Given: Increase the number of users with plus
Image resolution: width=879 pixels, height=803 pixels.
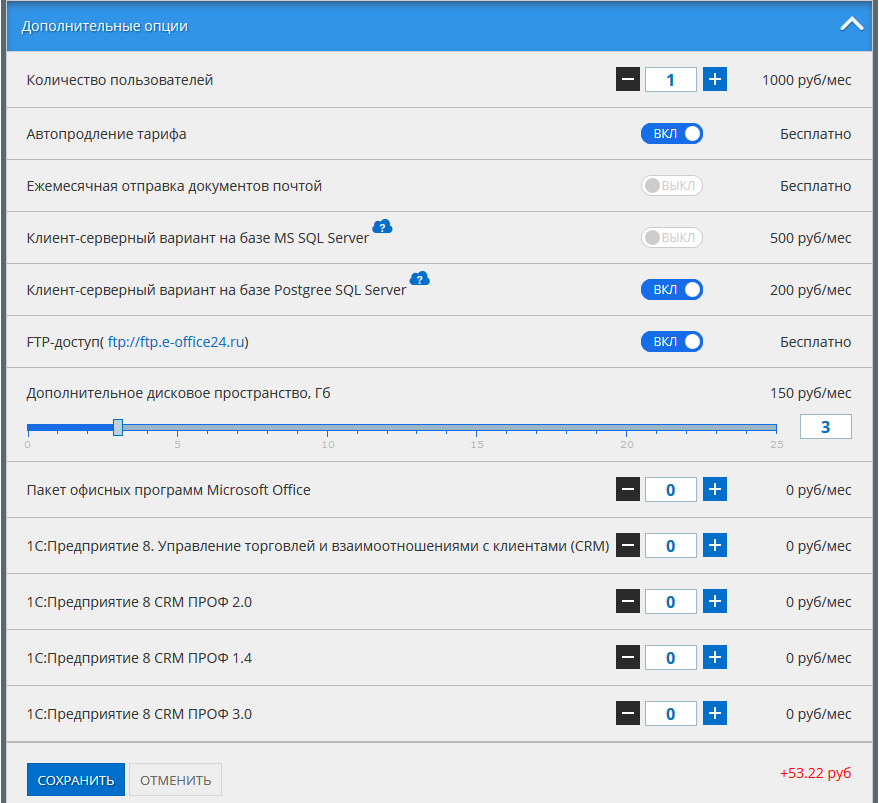Looking at the screenshot, I should point(714,80).
